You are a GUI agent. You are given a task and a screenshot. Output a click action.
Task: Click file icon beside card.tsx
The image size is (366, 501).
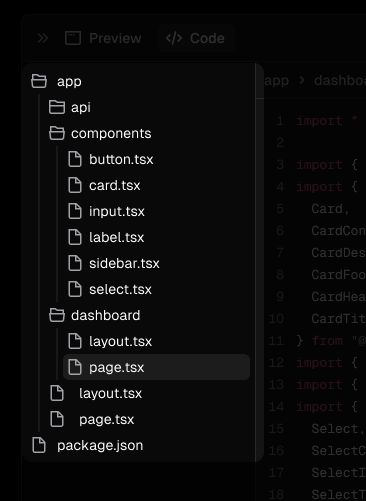coord(75,185)
